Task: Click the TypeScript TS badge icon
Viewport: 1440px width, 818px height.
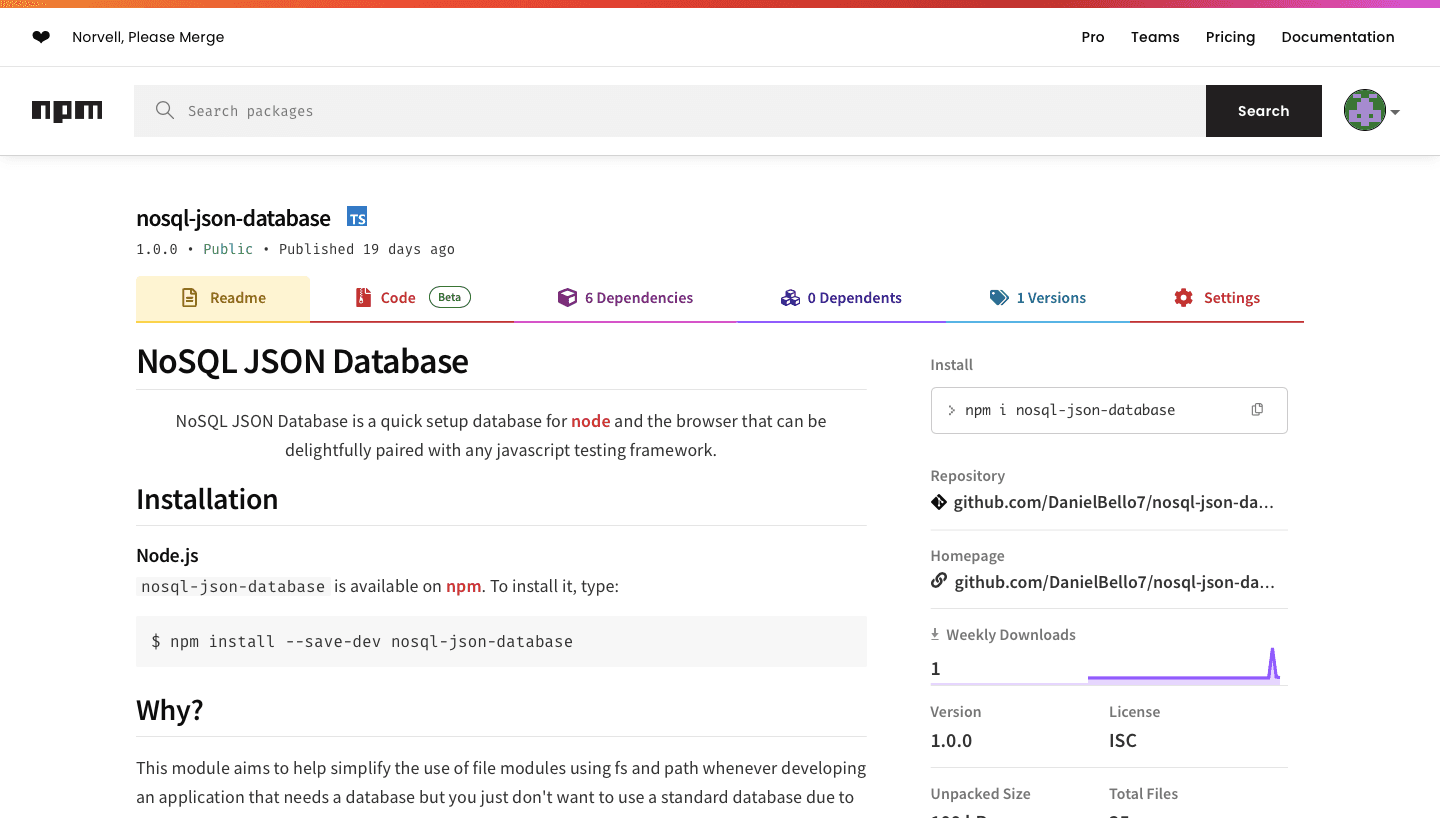Action: [x=357, y=217]
